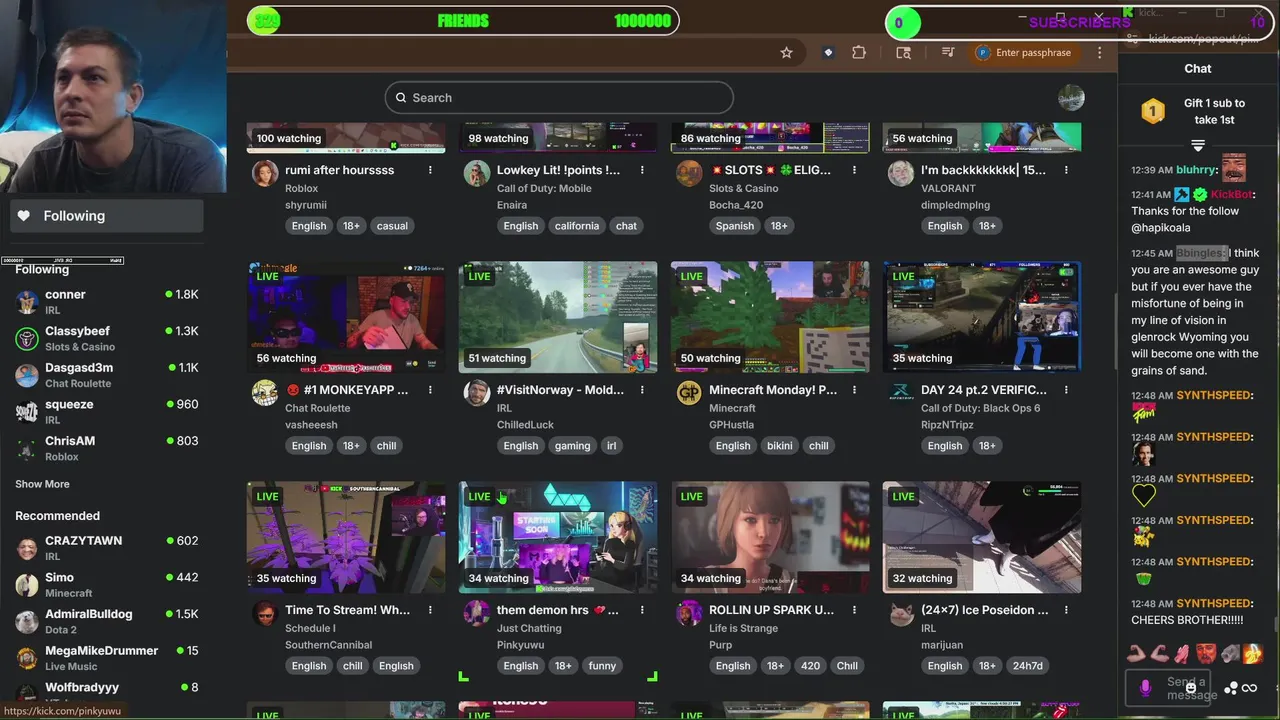The width and height of the screenshot is (1280, 720).
Task: Open the media controls music-note icon
Action: [948, 53]
